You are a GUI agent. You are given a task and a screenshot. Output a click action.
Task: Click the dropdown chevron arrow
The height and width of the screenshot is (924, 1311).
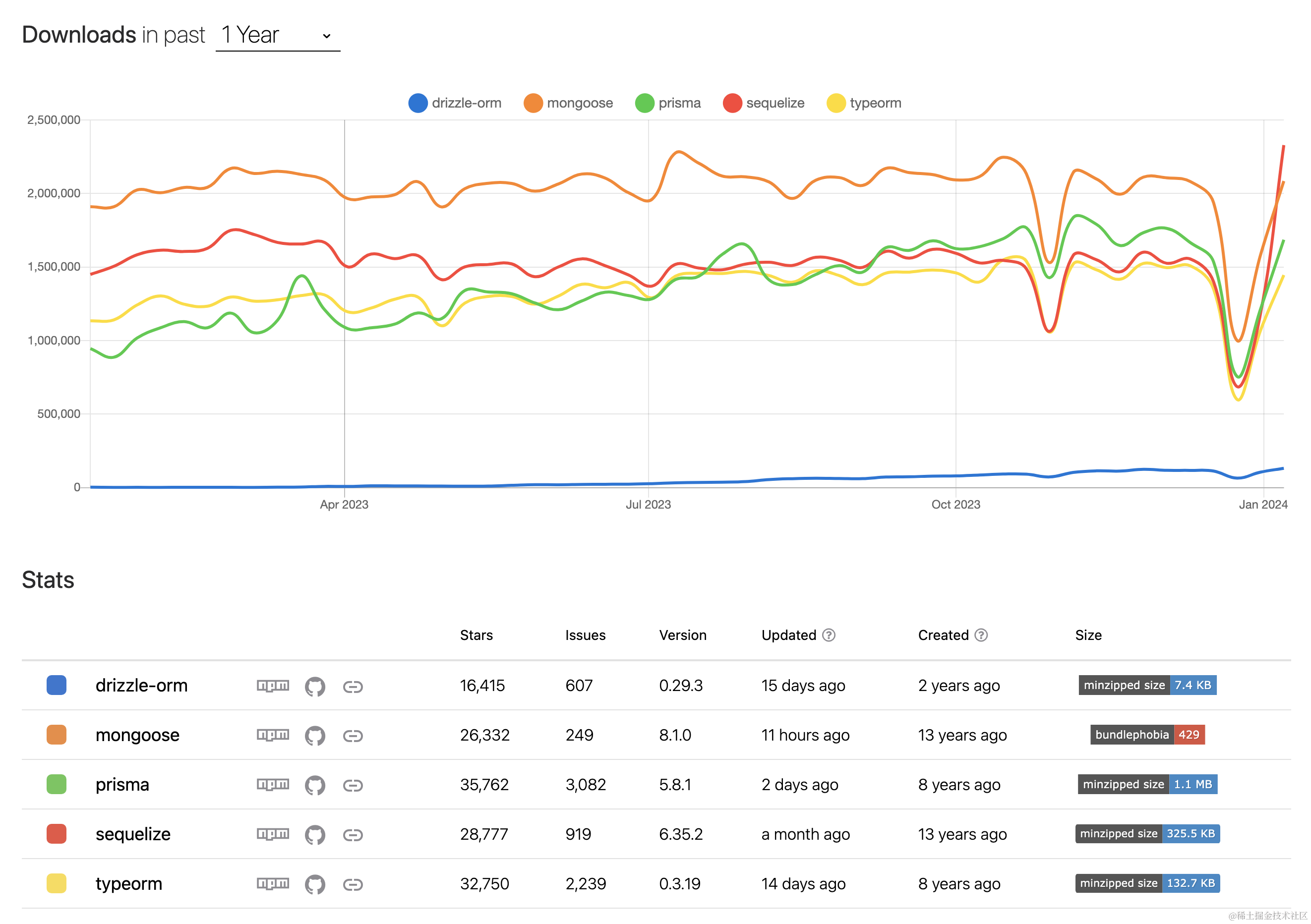tap(327, 36)
